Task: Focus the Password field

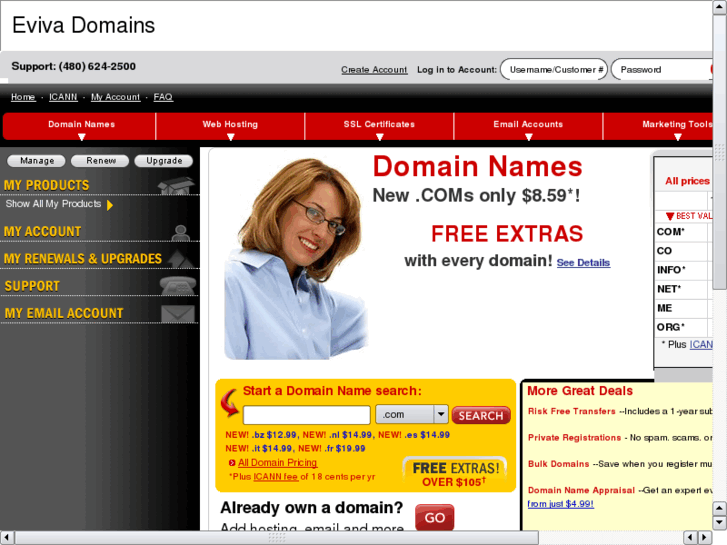Action: pyautogui.click(x=662, y=70)
